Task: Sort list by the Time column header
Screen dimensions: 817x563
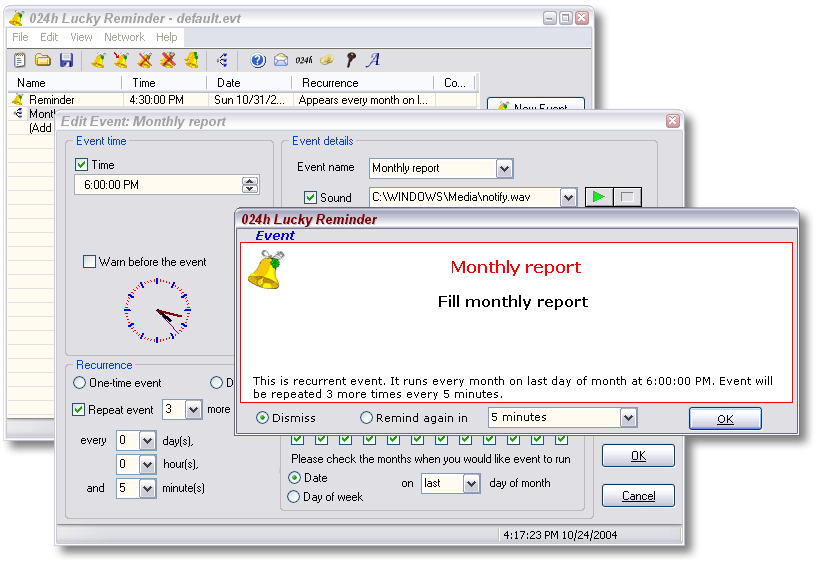Action: [x=164, y=82]
